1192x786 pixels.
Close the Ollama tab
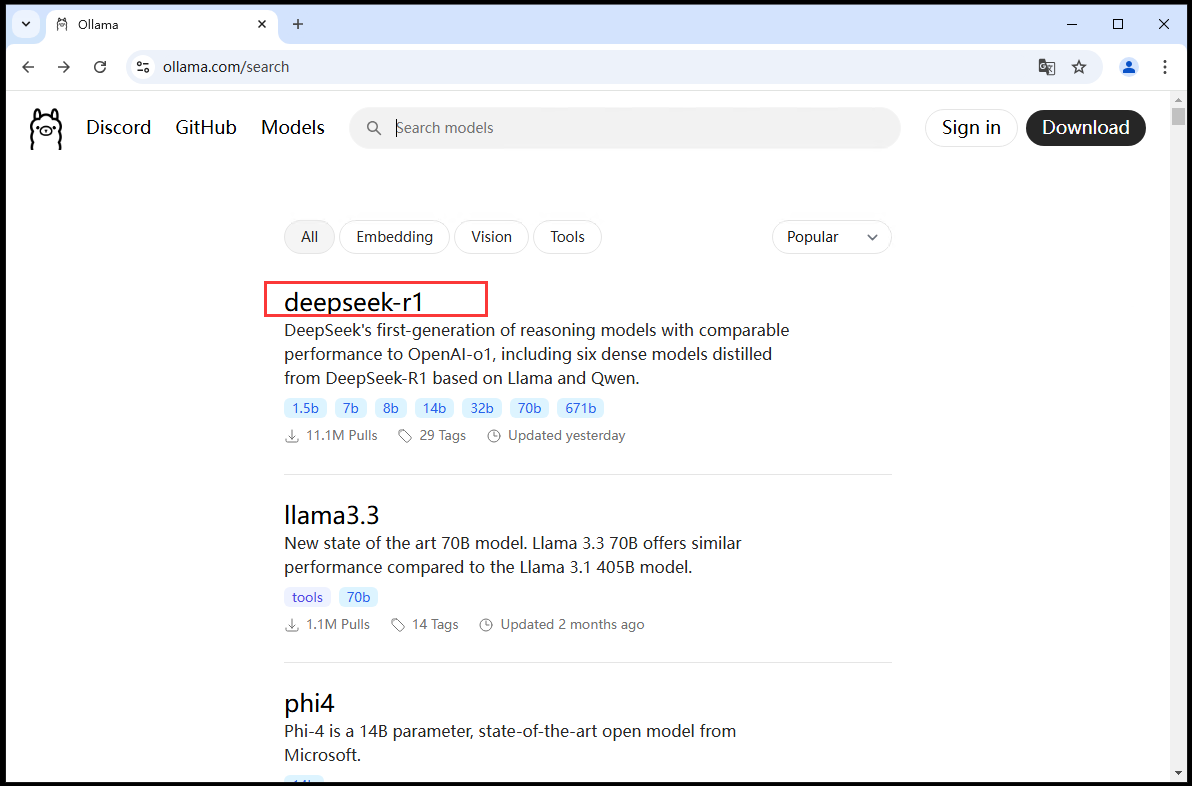click(262, 24)
